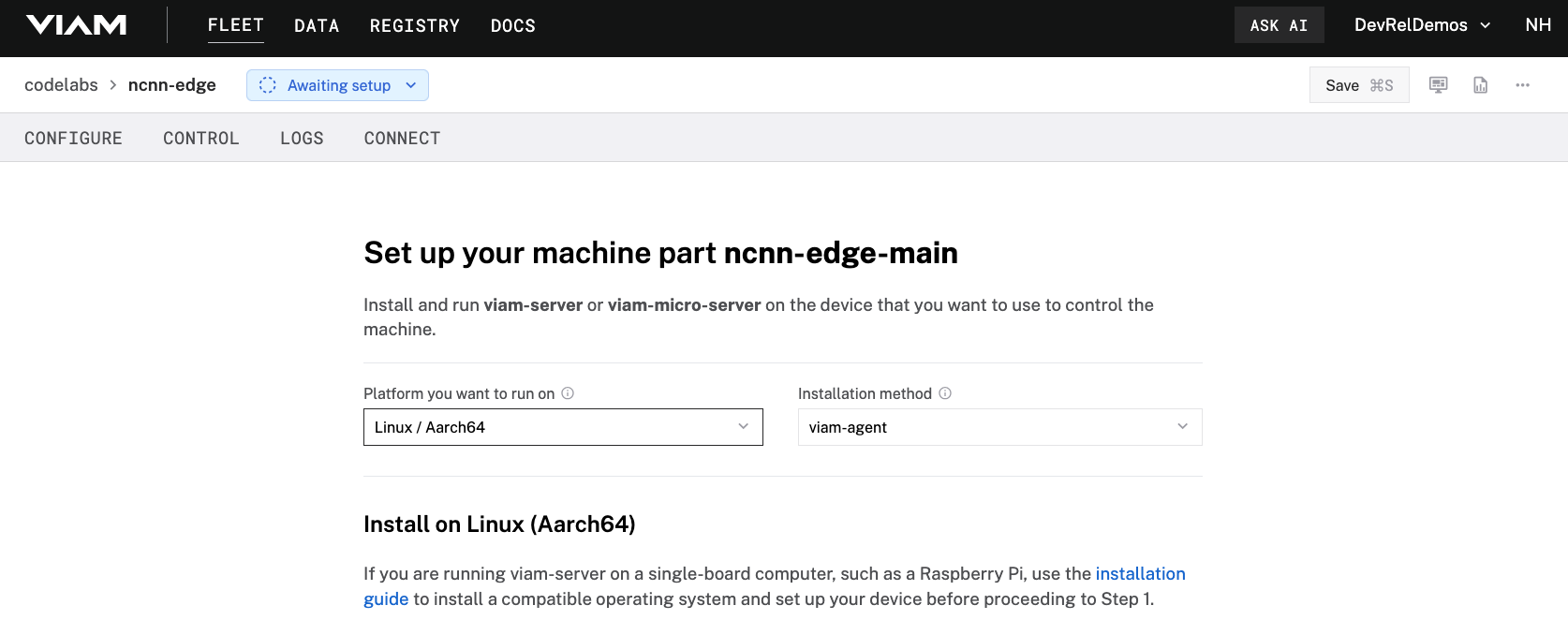1568x635 pixels.
Task: Click the Save button
Action: (1359, 85)
